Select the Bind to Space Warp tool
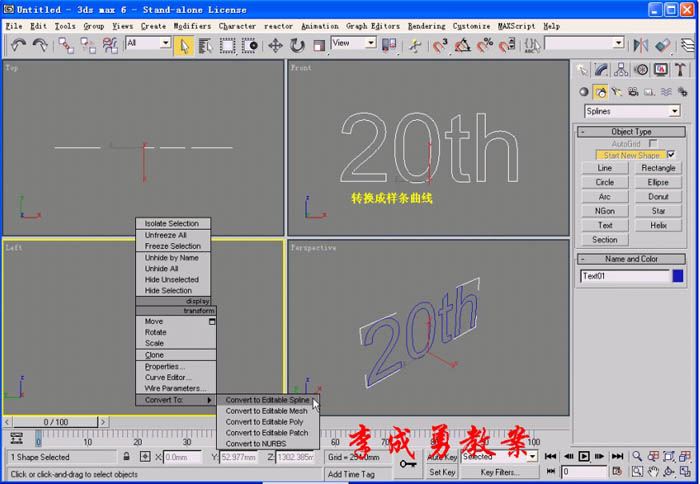Image resolution: width=700 pixels, height=484 pixels. click(x=110, y=45)
